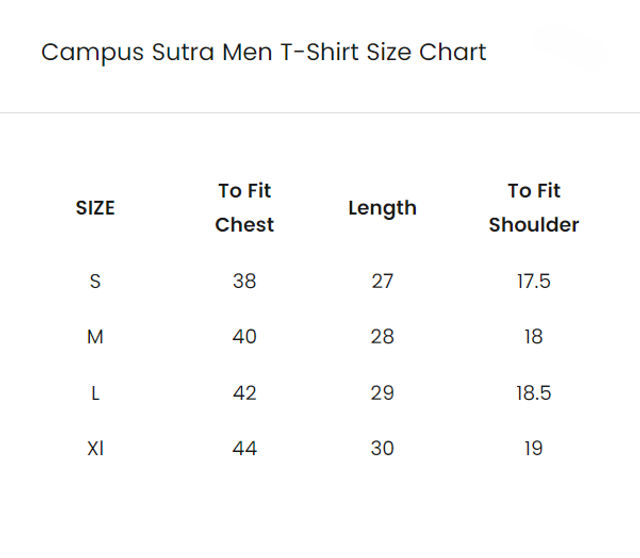Click length value 30
The image size is (640, 558).
point(382,448)
